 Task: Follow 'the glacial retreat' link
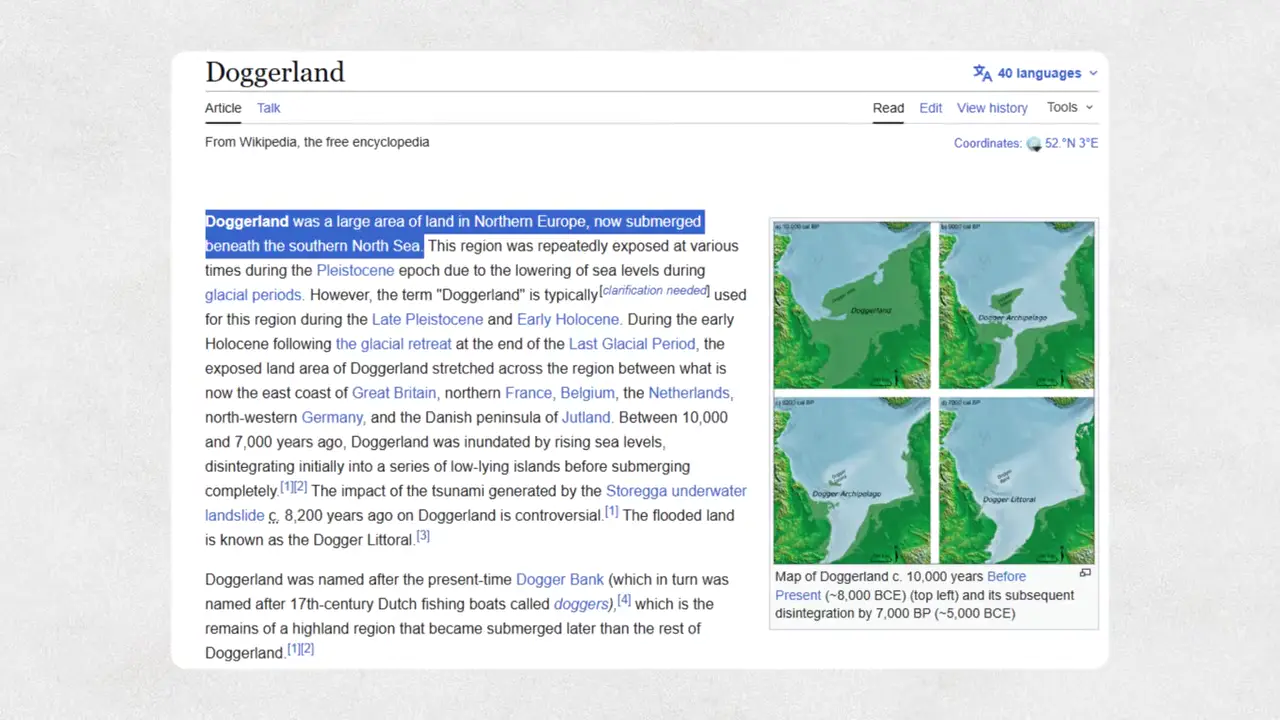pos(394,344)
